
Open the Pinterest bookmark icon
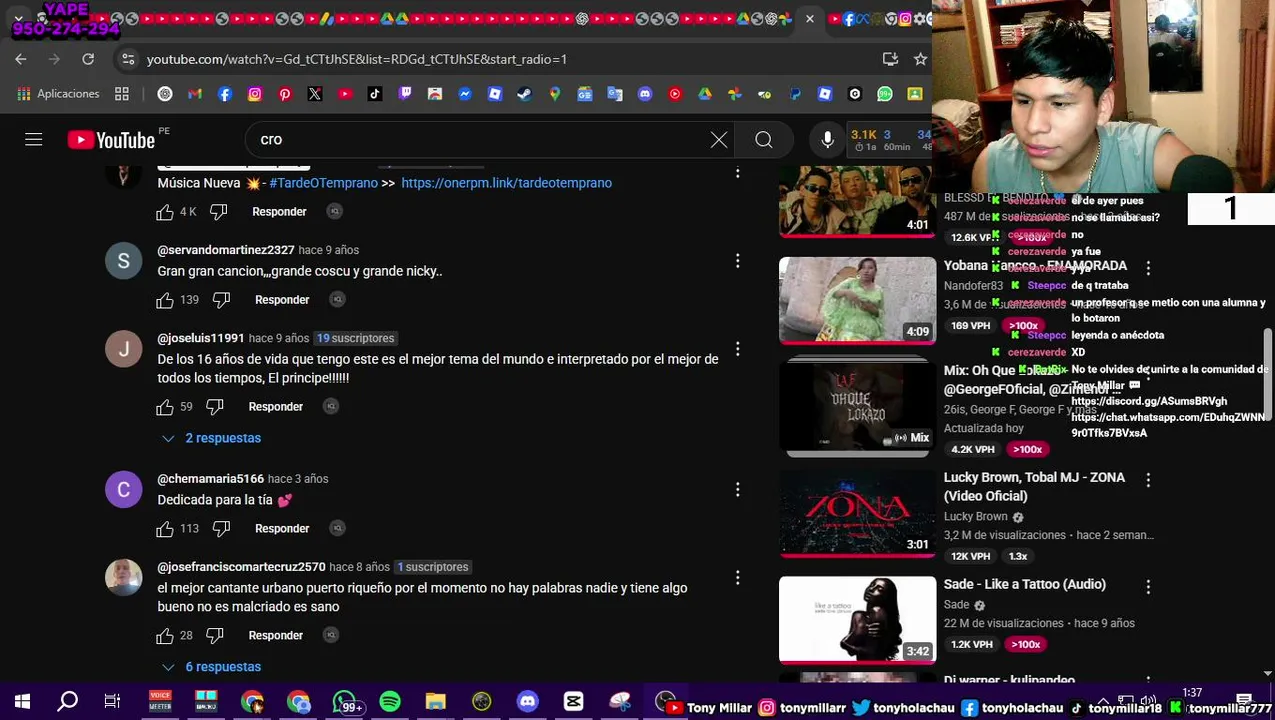(x=285, y=94)
